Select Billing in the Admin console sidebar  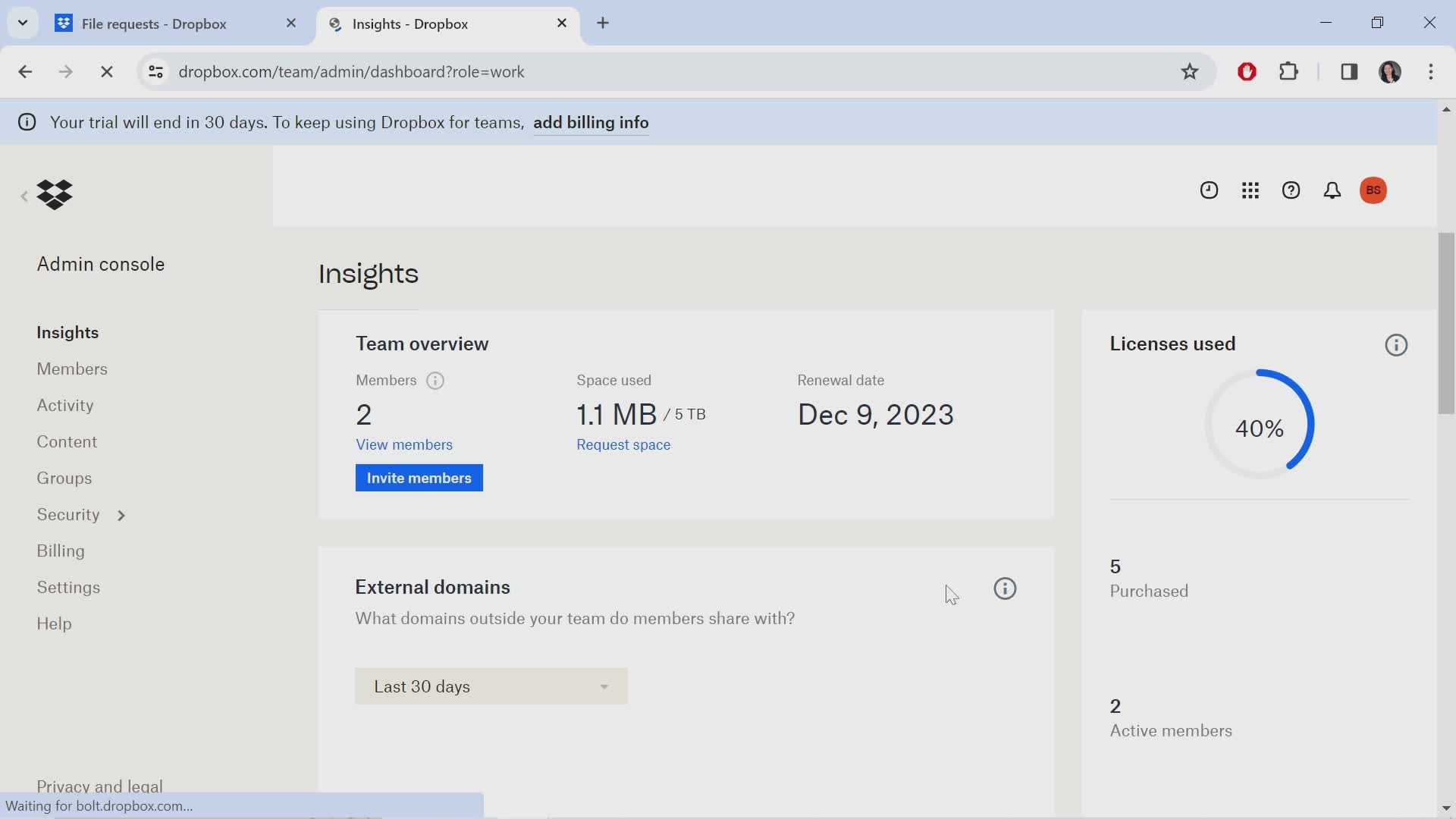click(x=61, y=551)
